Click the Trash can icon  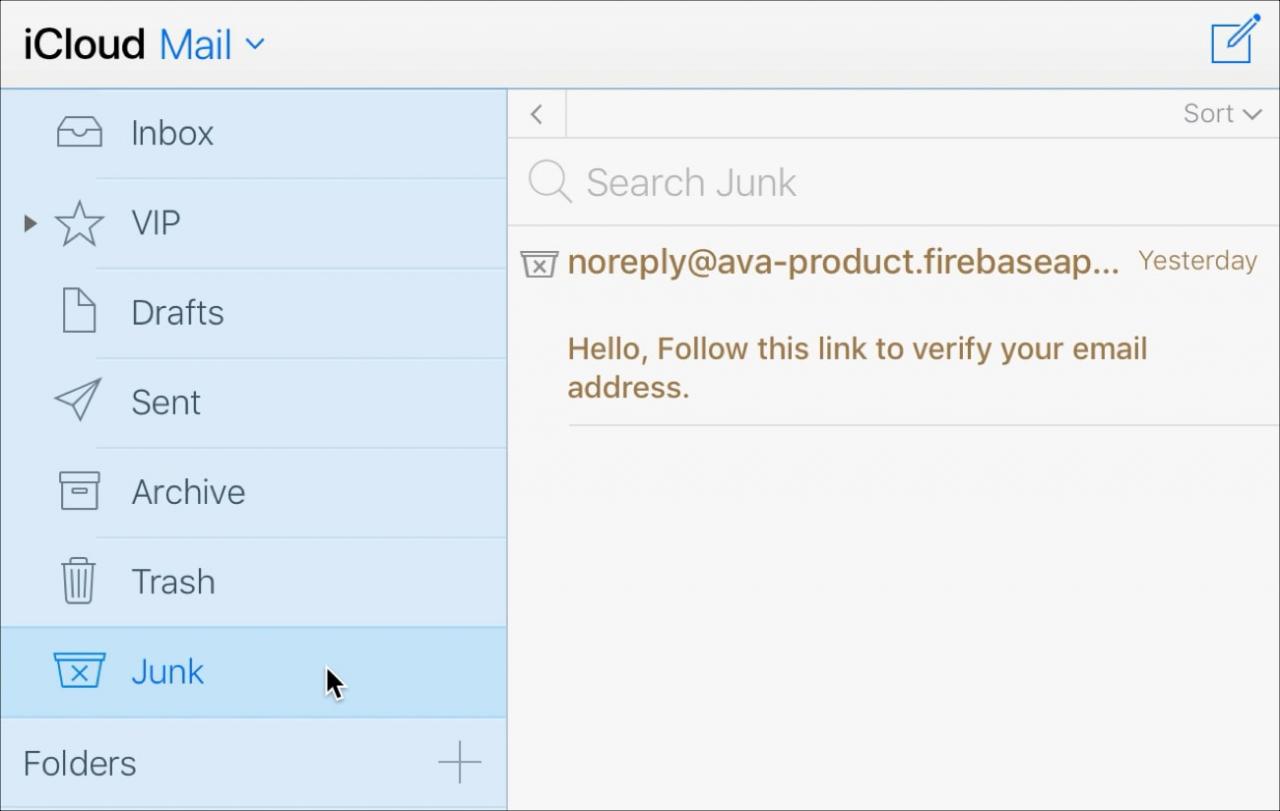(79, 581)
